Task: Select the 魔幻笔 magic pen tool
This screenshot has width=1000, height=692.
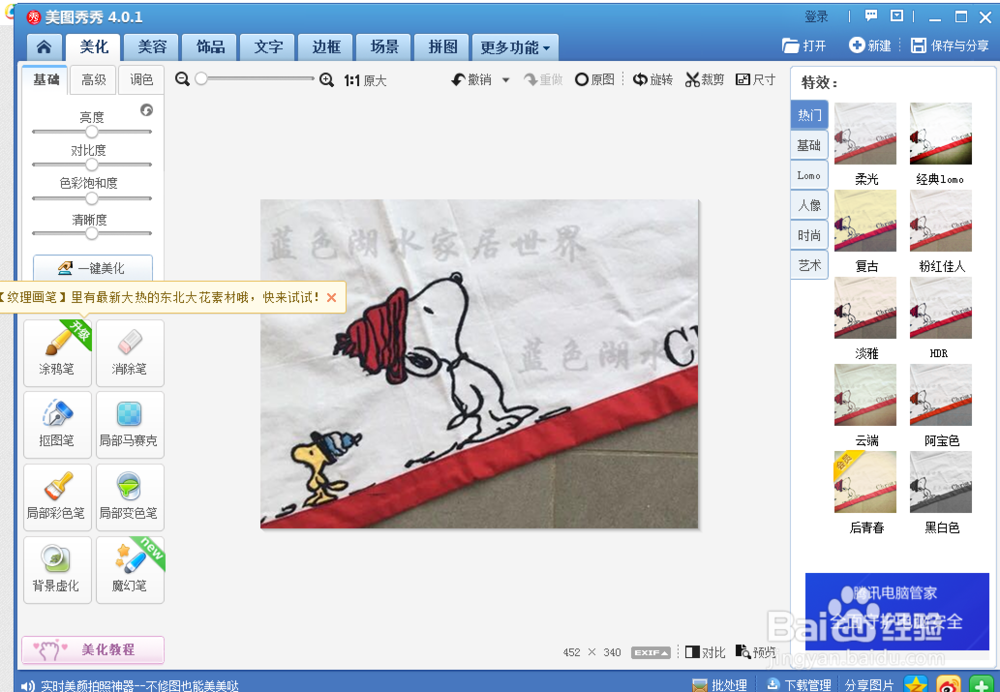Action: pyautogui.click(x=130, y=570)
